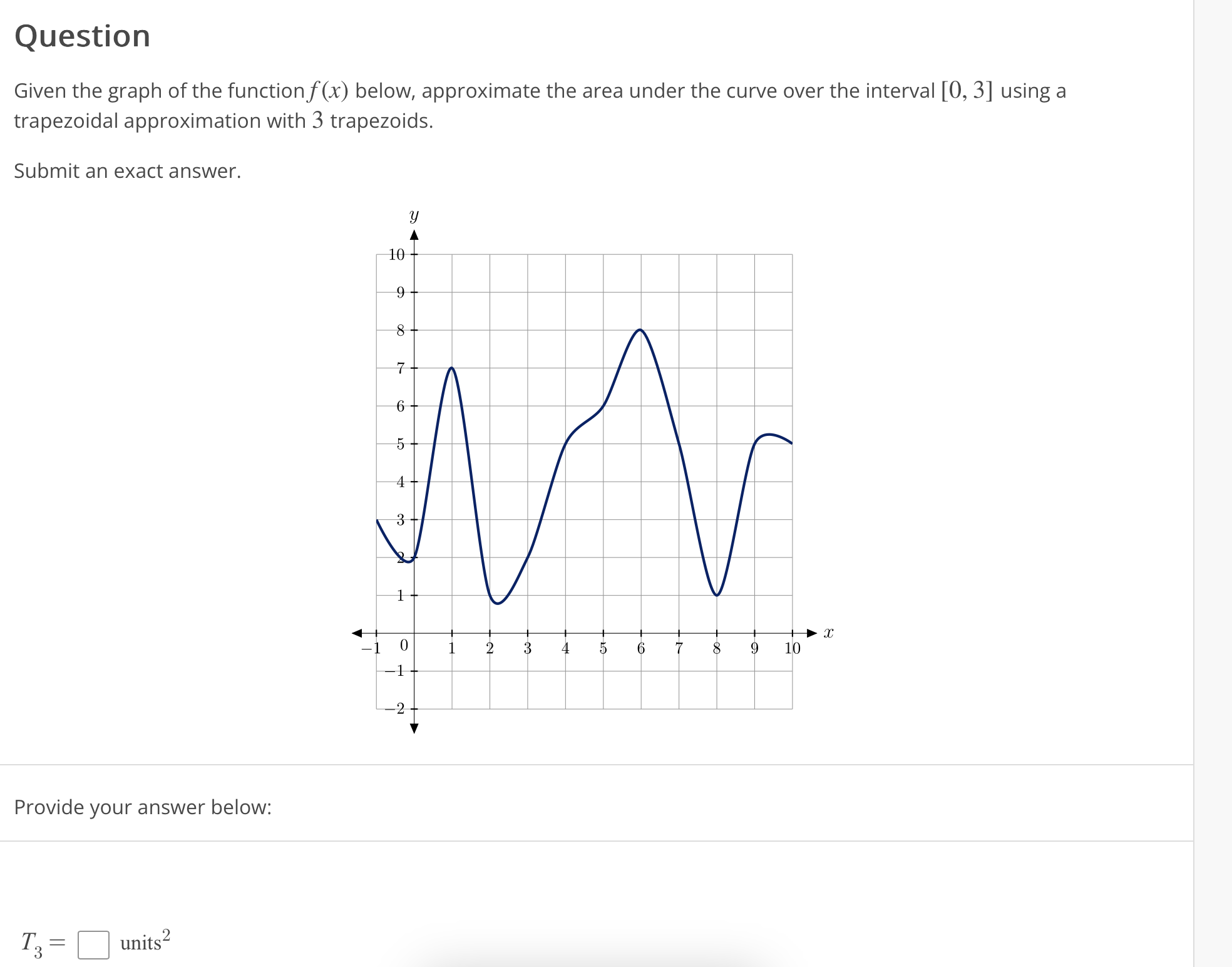1232x967 pixels.
Task: Click the x-axis label
Action: [x=829, y=633]
